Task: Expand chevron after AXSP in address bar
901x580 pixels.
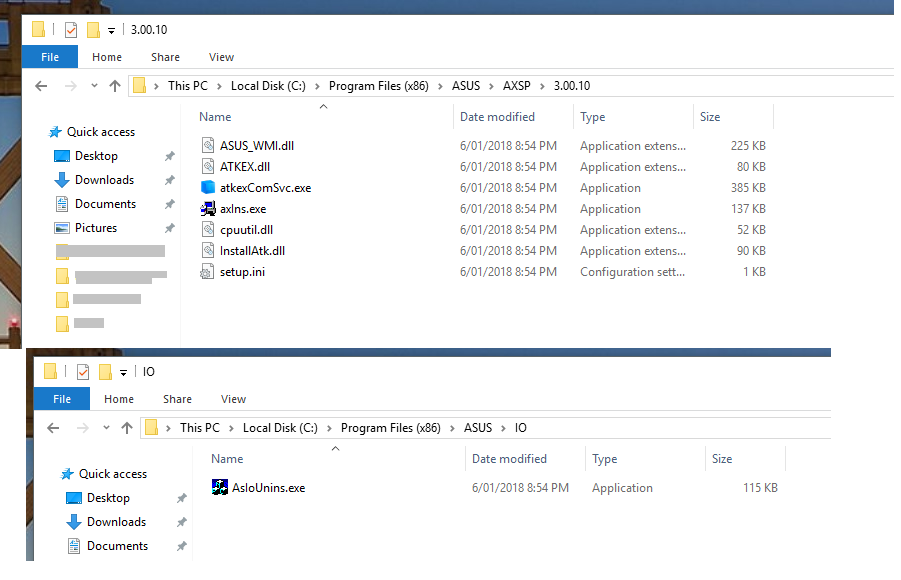Action: pos(542,86)
